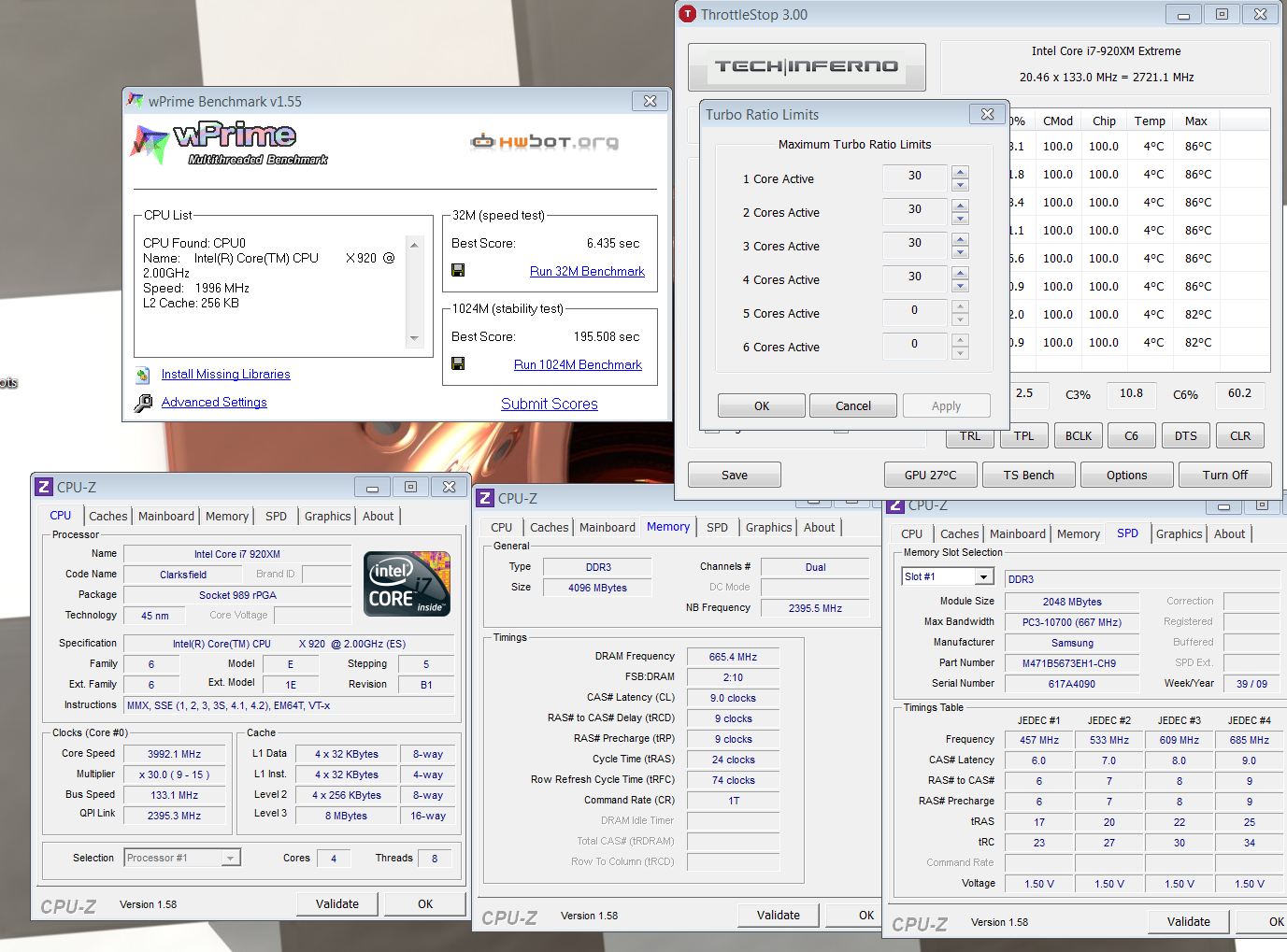The image size is (1287, 952).
Task: Click OK in Turbo Ratio Limits dialog
Action: pos(762,405)
